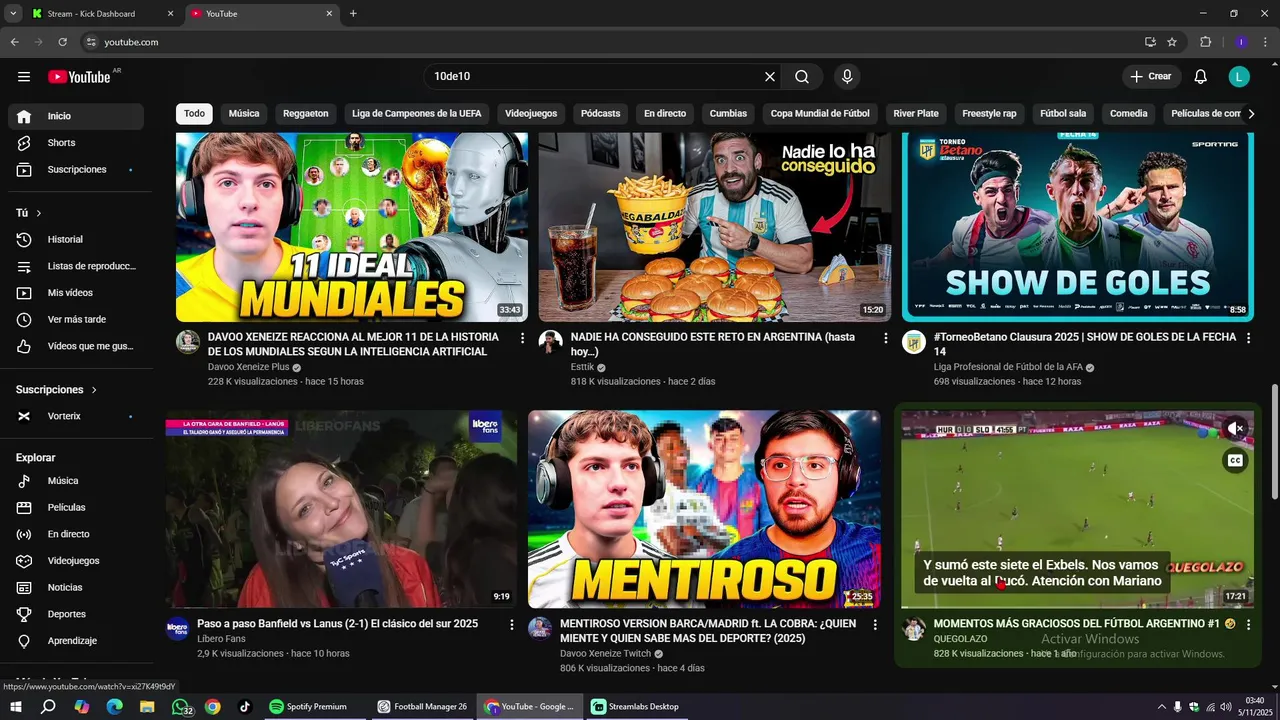Open the Vorterix subscription channel
Screen dimensions: 1280x720
76,416
